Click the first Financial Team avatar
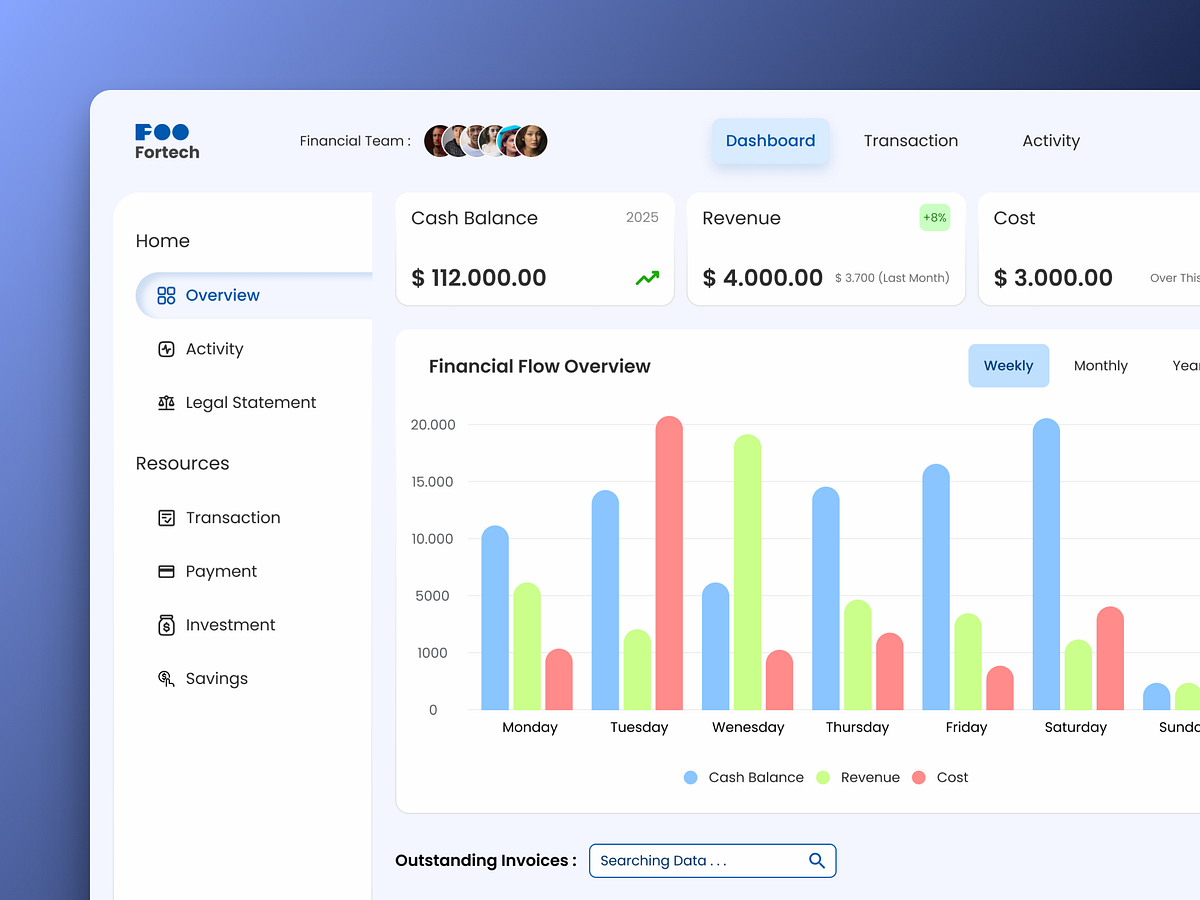Image resolution: width=1200 pixels, height=900 pixels. tap(439, 141)
